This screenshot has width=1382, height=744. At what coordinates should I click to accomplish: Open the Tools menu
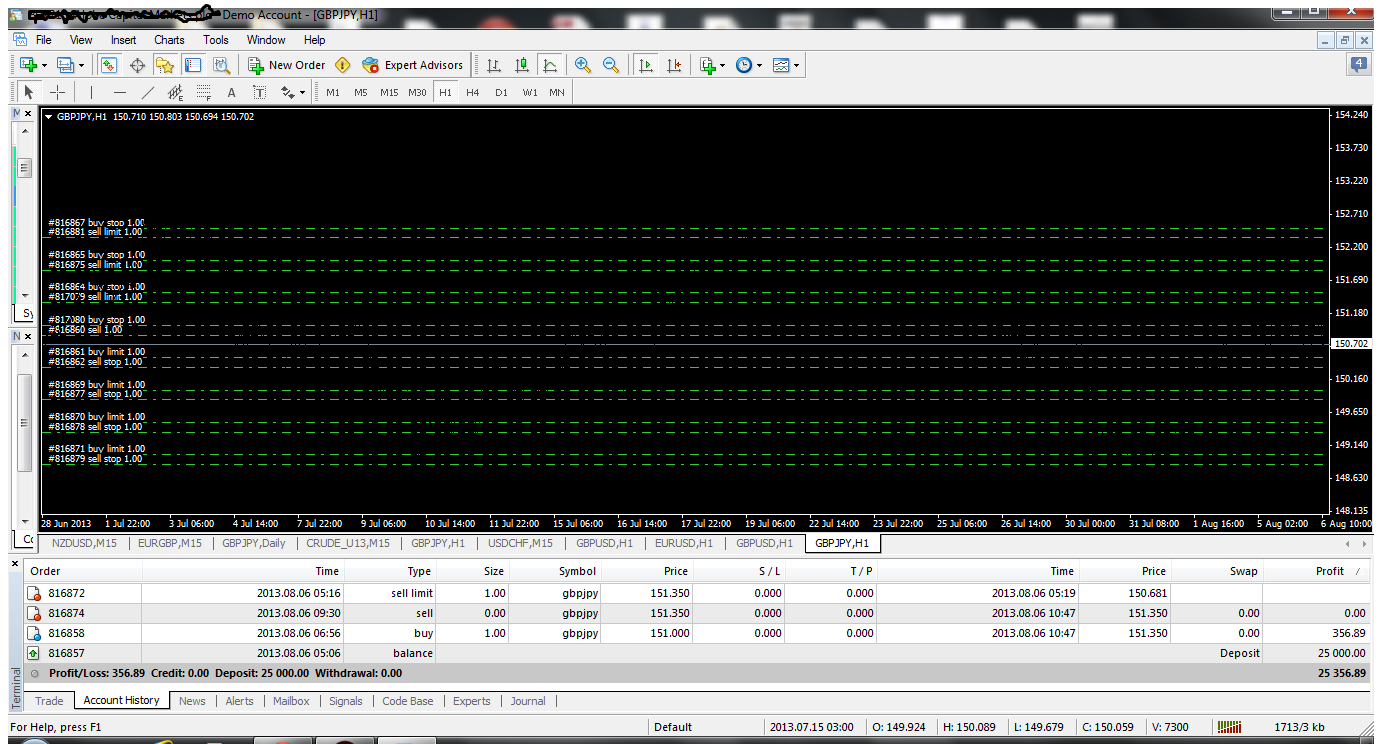(216, 40)
